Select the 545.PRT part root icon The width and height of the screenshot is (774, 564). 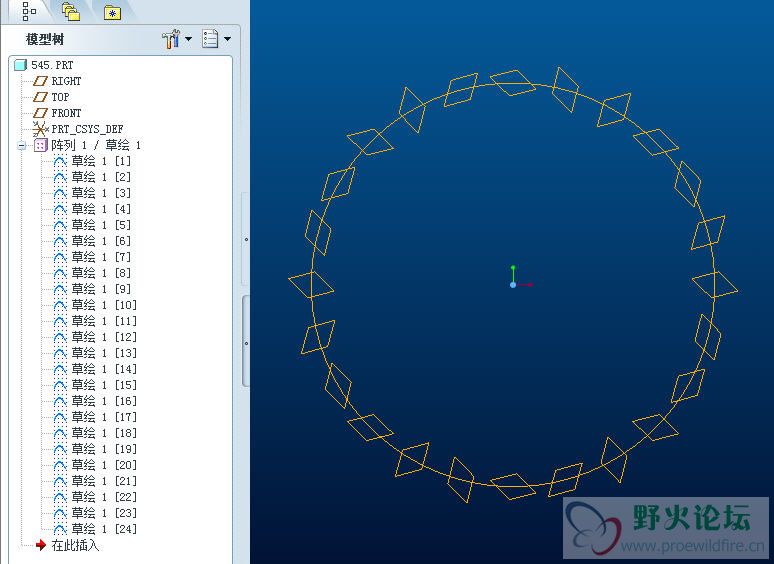tap(20, 65)
